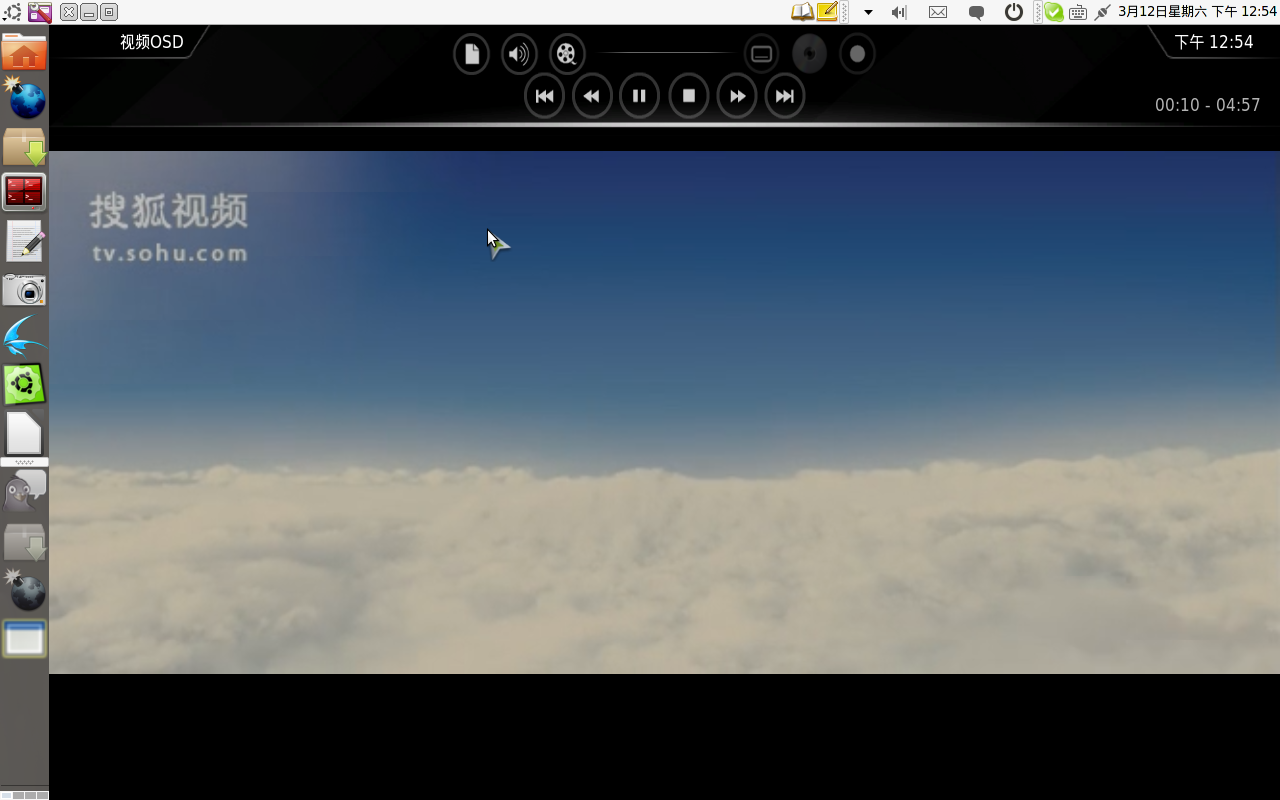Screen dimensions: 1280x800
Task: Open the mail envelope indicator
Action: point(938,12)
